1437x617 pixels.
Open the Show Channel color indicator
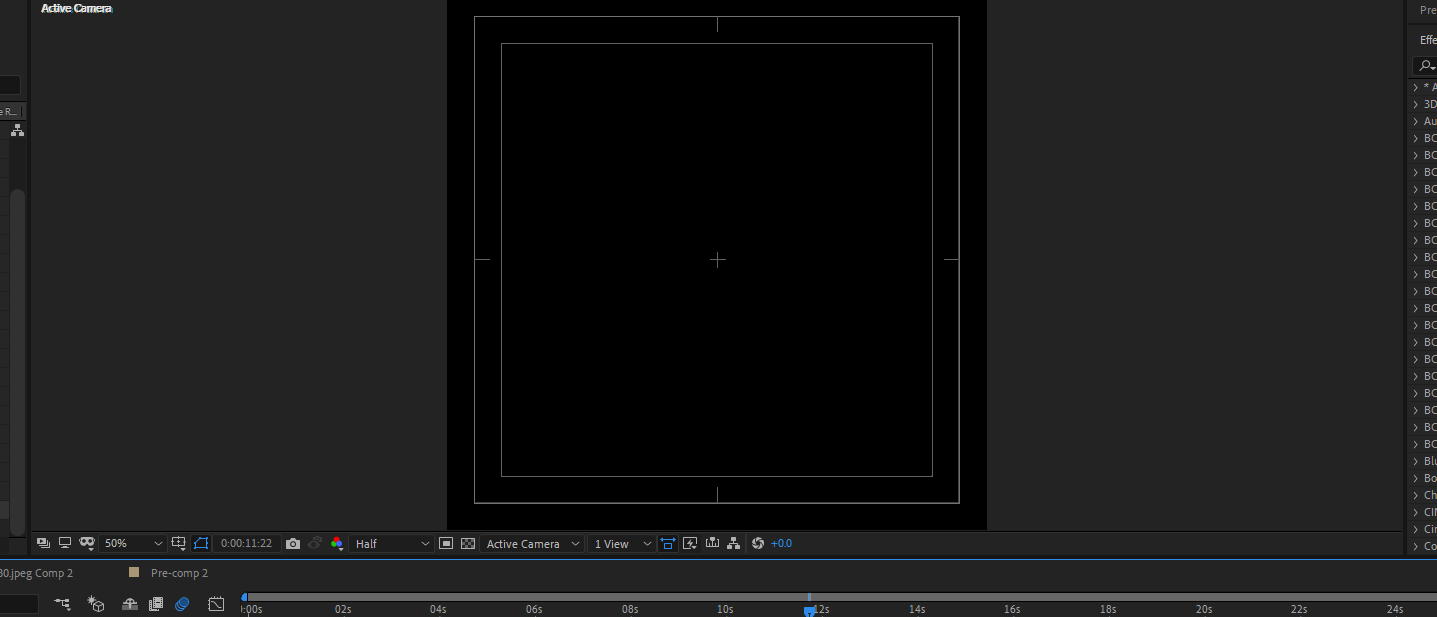click(337, 543)
